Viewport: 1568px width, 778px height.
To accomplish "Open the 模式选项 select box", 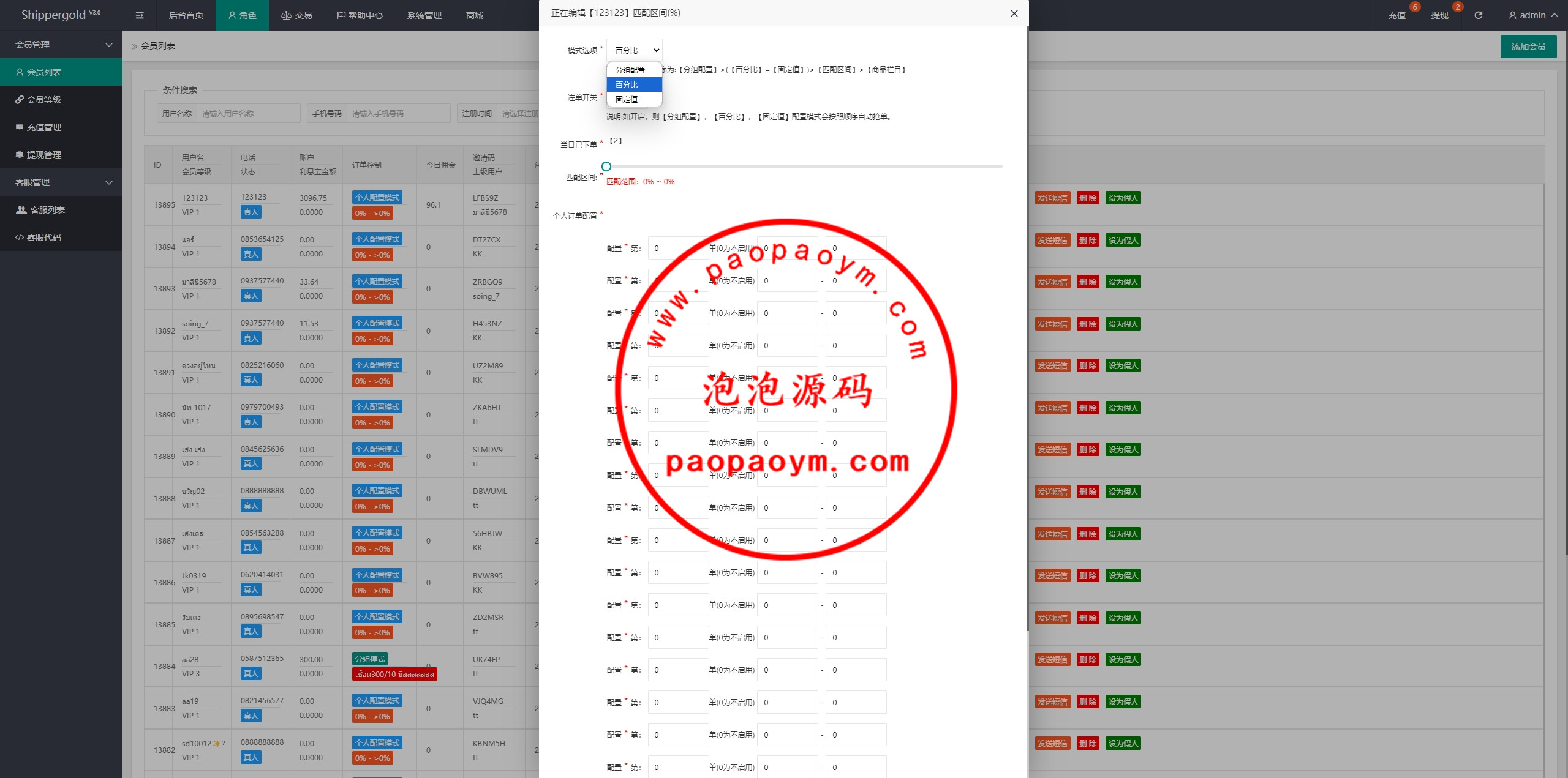I will (x=635, y=50).
